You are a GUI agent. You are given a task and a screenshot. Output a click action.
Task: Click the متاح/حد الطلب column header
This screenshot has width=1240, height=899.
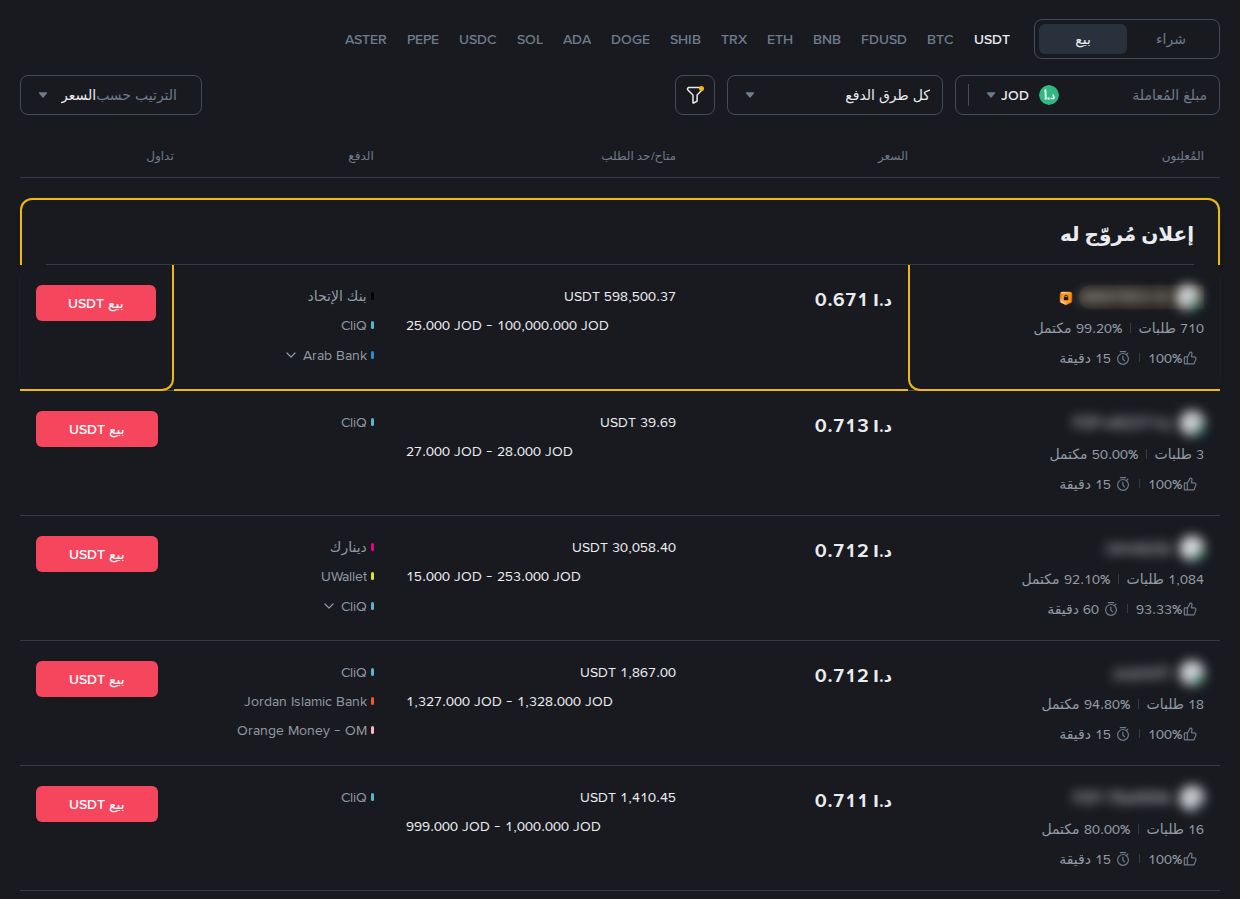pyautogui.click(x=638, y=156)
